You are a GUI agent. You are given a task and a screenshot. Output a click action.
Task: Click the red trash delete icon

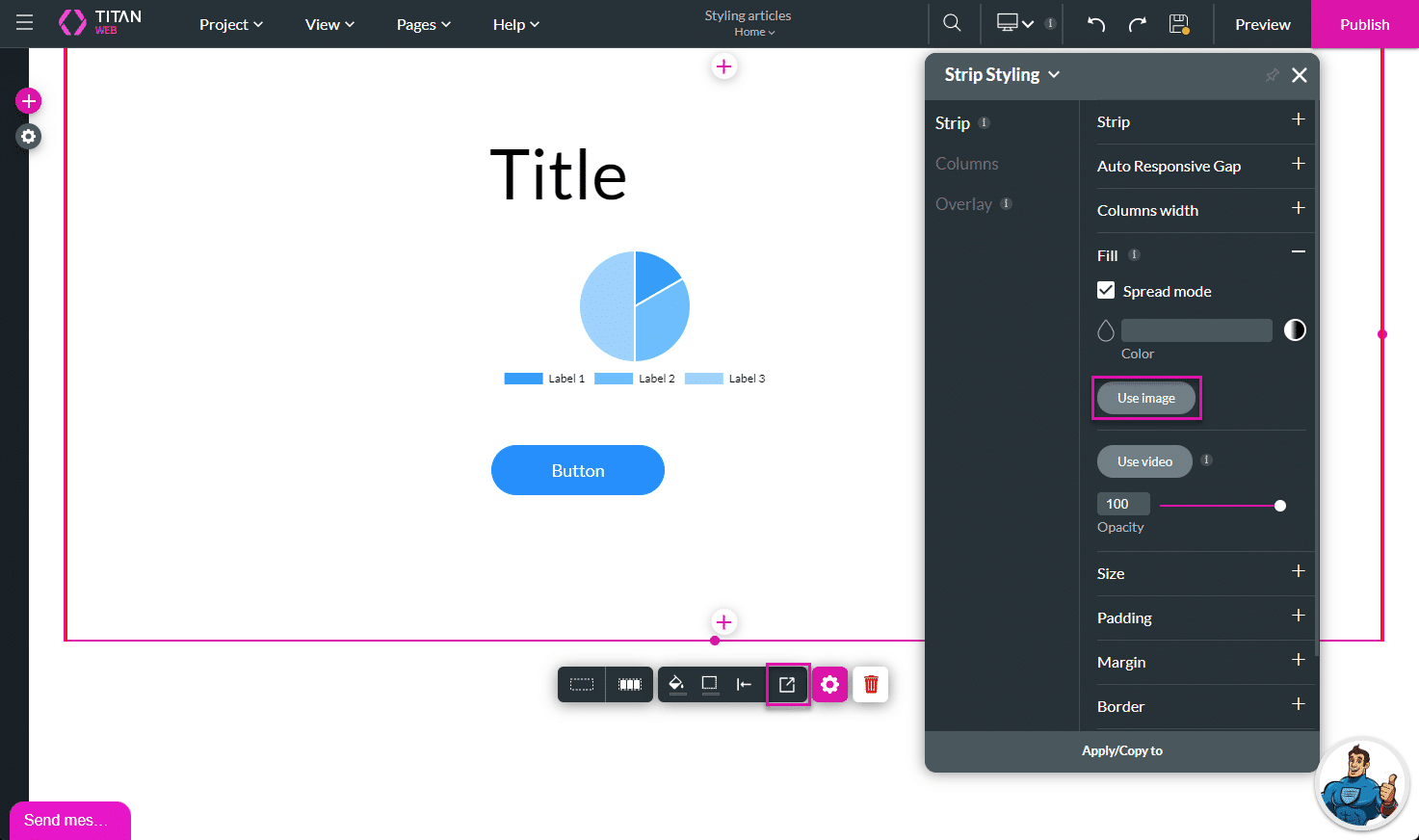click(871, 684)
